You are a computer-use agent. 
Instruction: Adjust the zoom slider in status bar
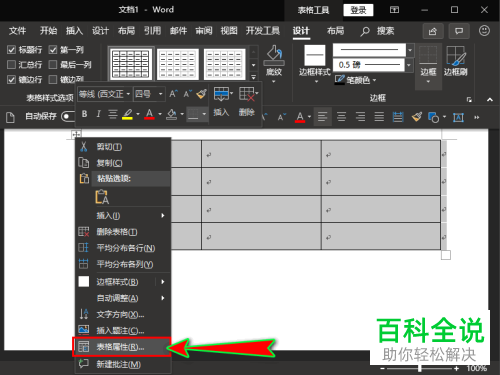tap(419, 368)
